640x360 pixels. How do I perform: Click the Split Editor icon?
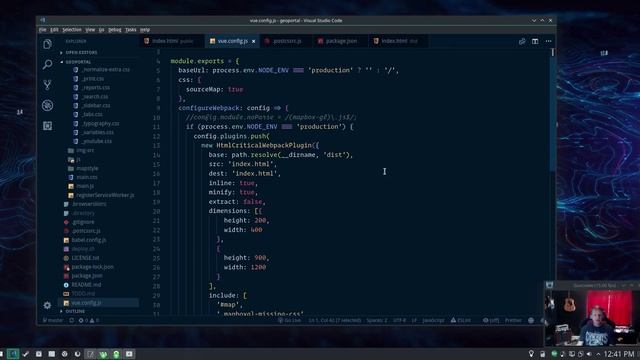coord(535,41)
